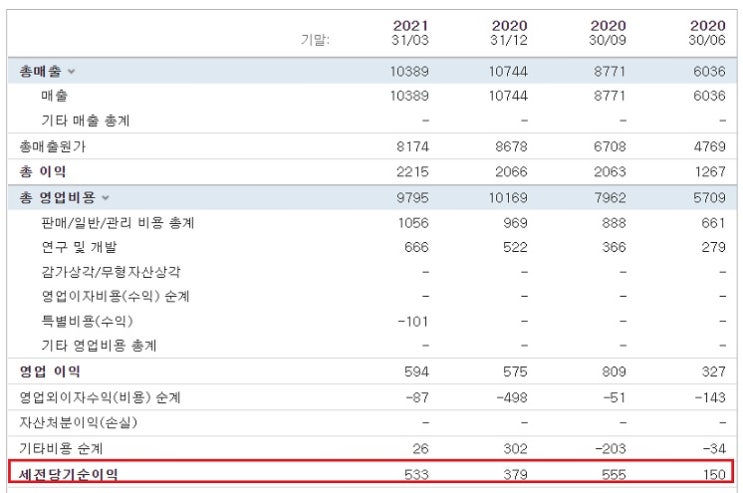The image size is (743, 493).
Task: Click 특별비용 value -101
Action: (413, 321)
